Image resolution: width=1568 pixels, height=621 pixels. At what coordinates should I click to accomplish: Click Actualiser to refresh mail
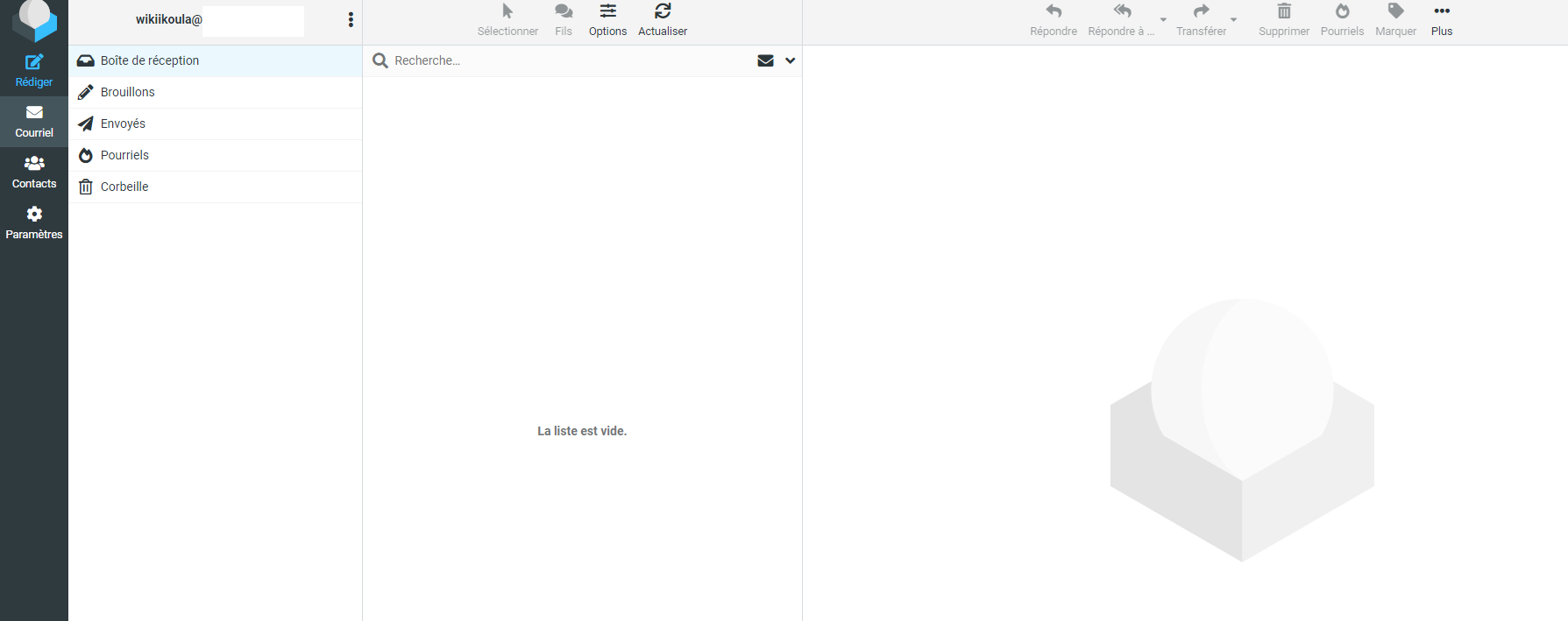tap(663, 20)
